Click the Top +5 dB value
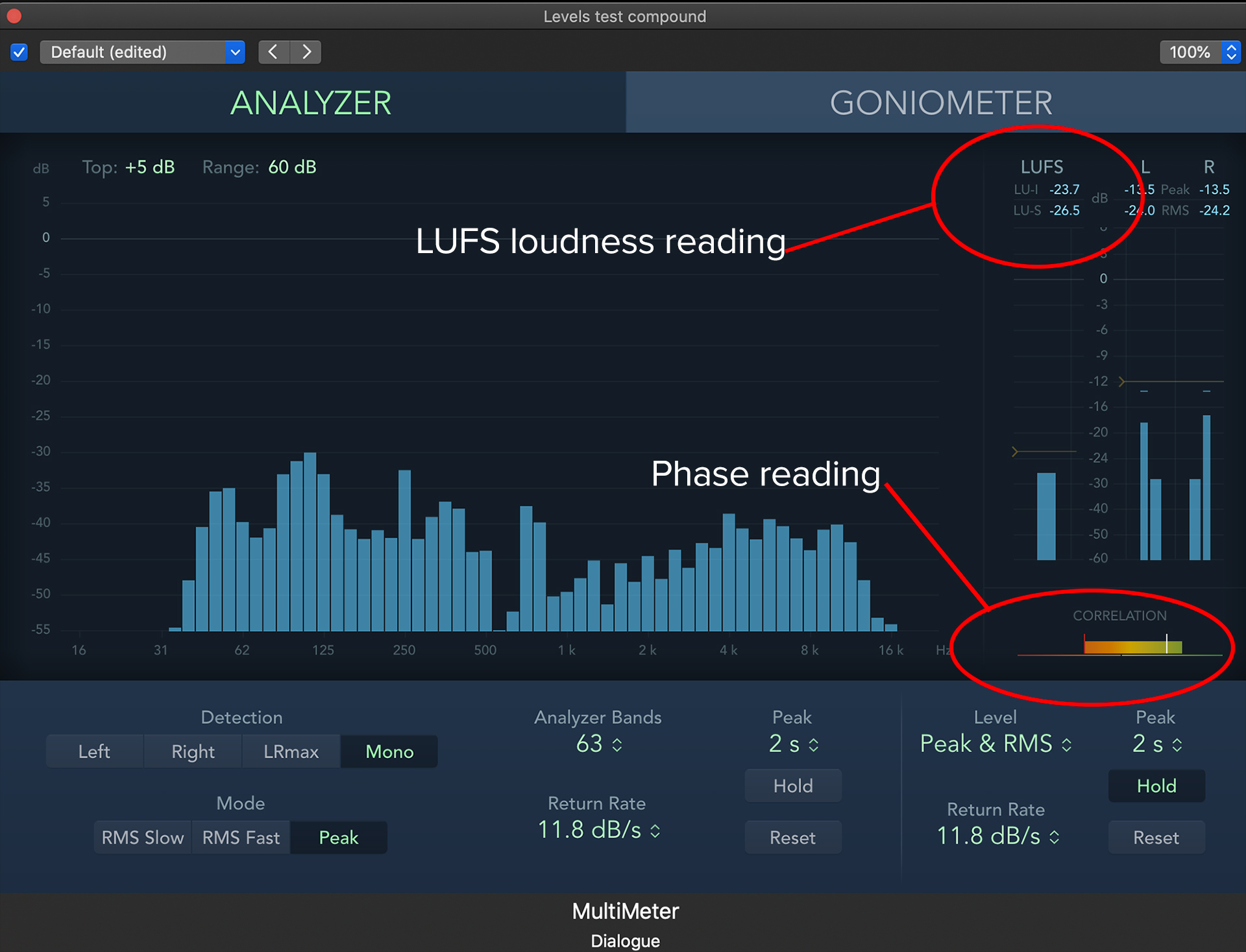This screenshot has width=1246, height=952. (150, 167)
